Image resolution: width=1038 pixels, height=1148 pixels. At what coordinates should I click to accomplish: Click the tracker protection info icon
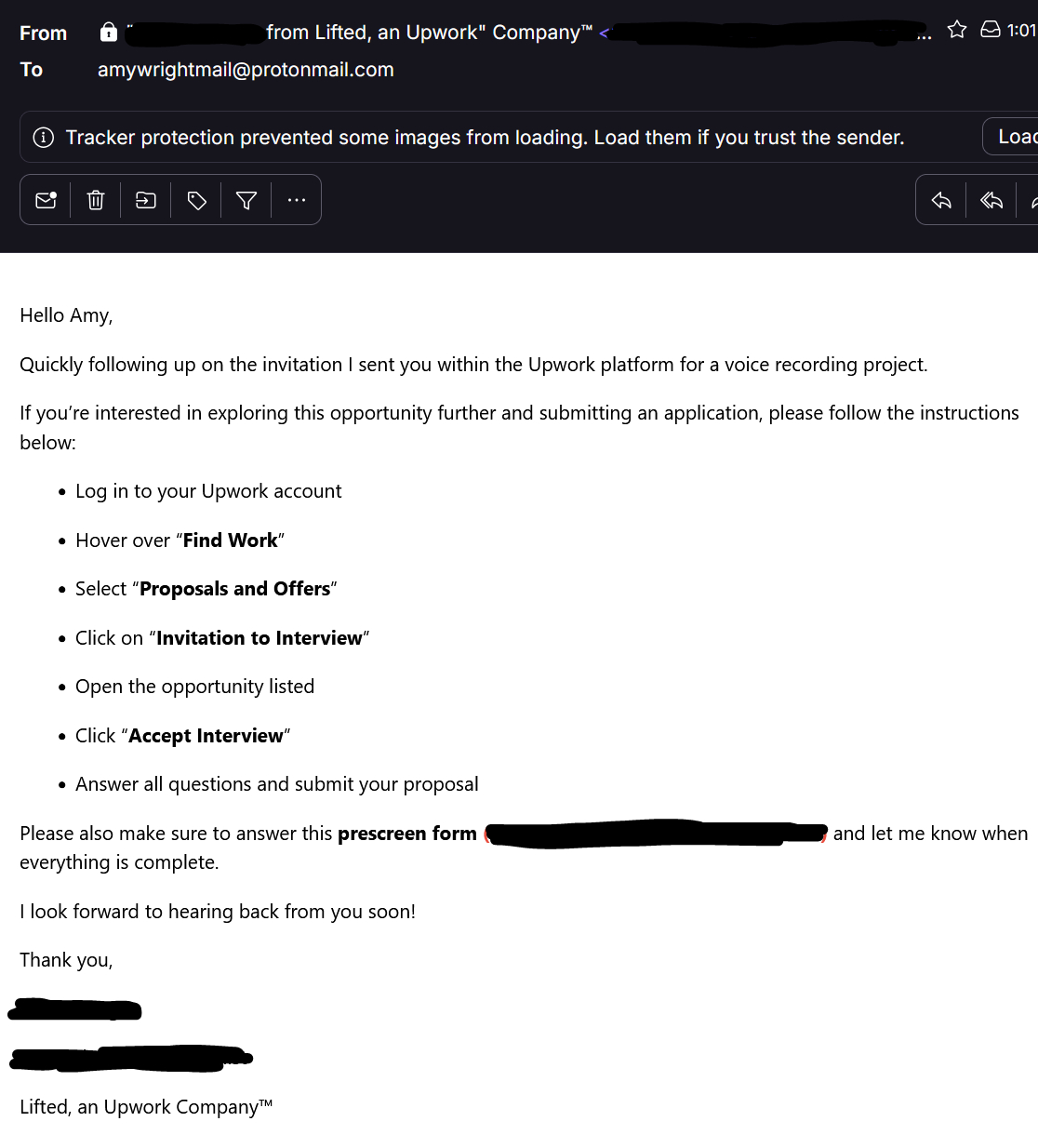point(44,138)
